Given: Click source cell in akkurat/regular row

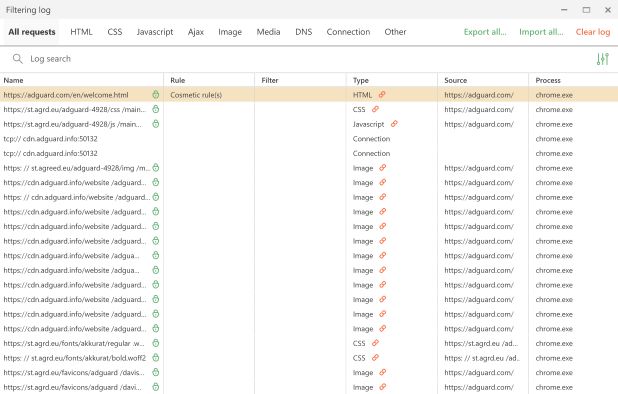Looking at the screenshot, I should point(481,343).
